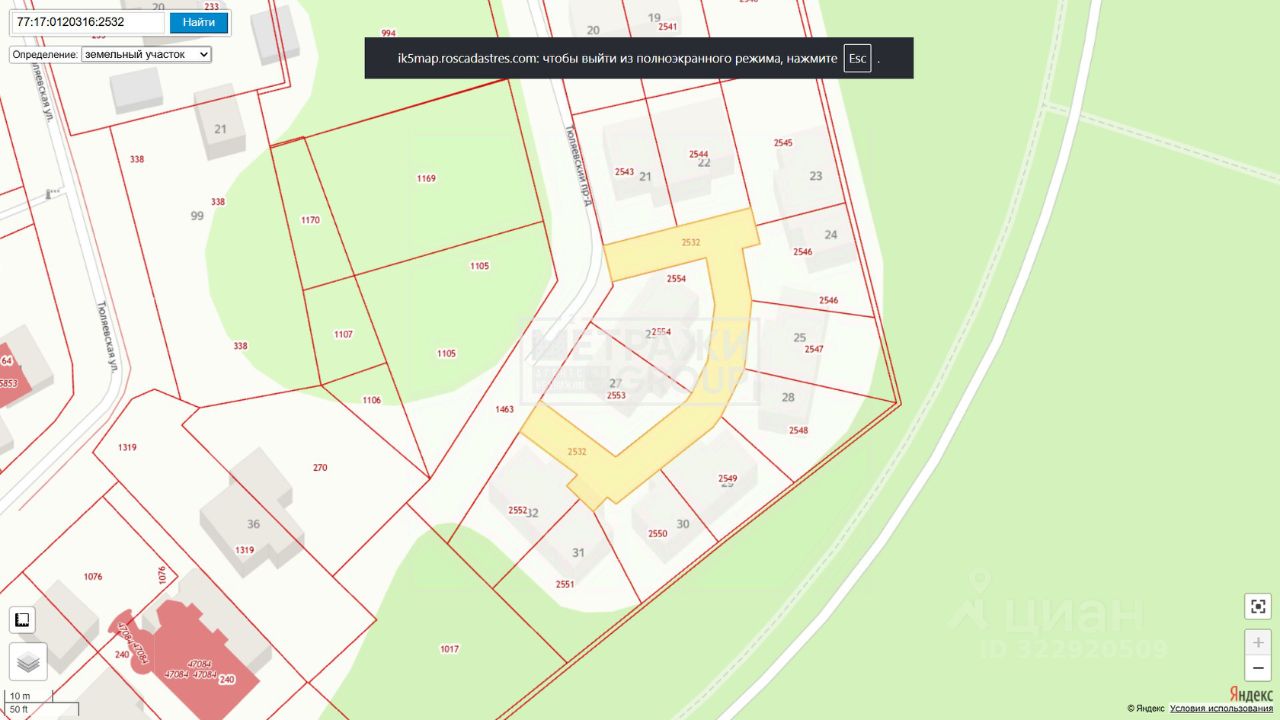The image size is (1280, 720).
Task: Click house number 28 label
Action: point(788,397)
